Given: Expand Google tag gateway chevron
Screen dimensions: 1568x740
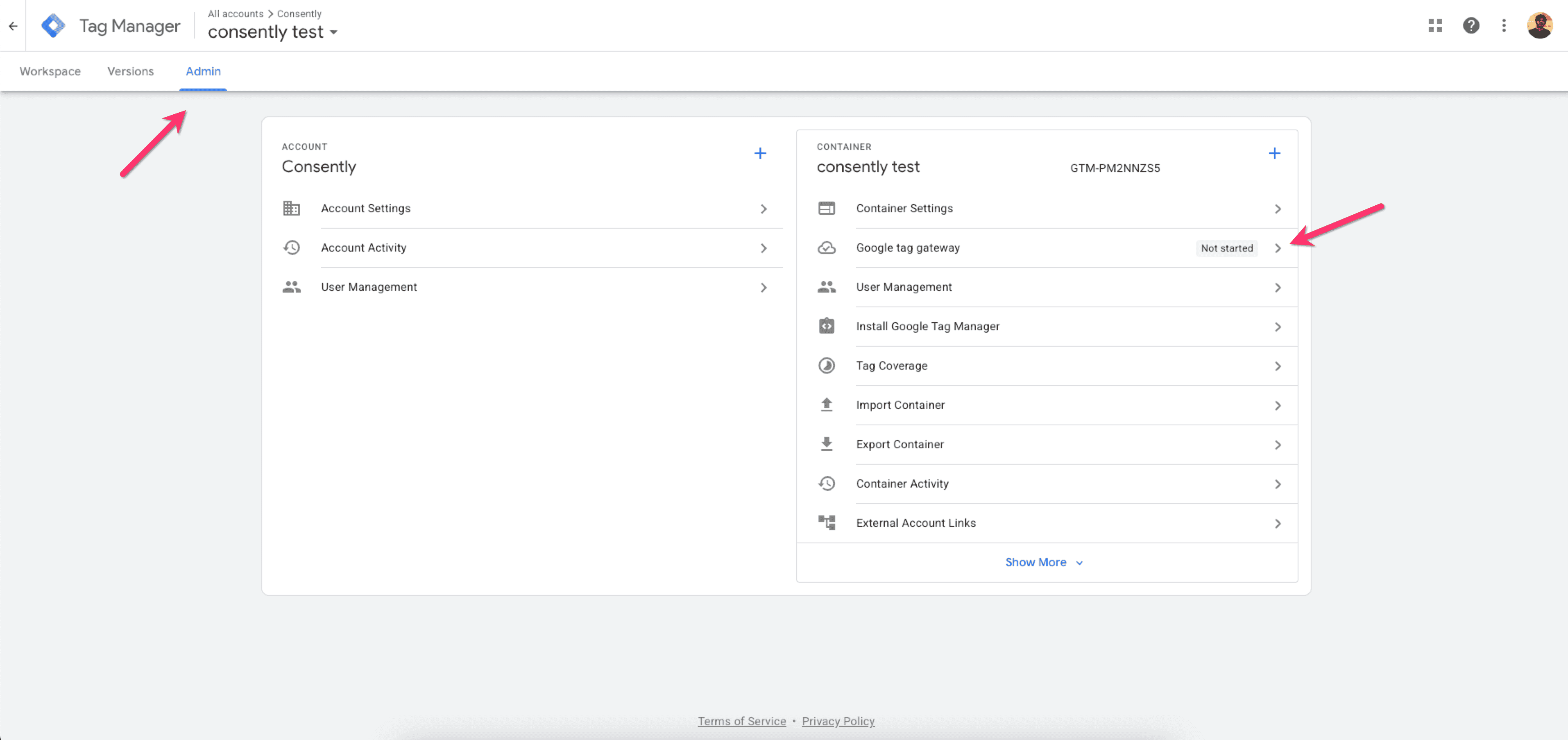Looking at the screenshot, I should point(1278,248).
